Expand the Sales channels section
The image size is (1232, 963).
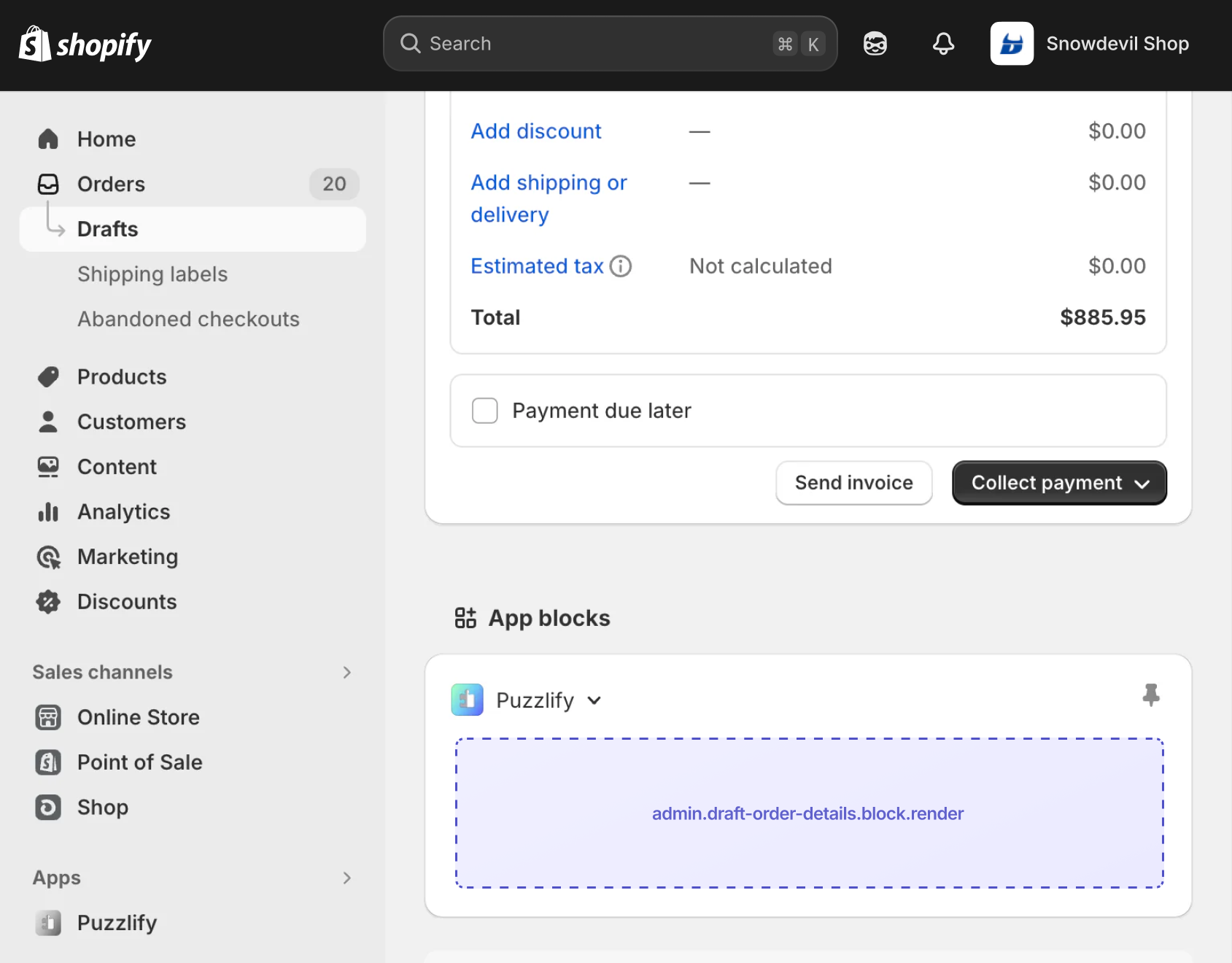[347, 673]
